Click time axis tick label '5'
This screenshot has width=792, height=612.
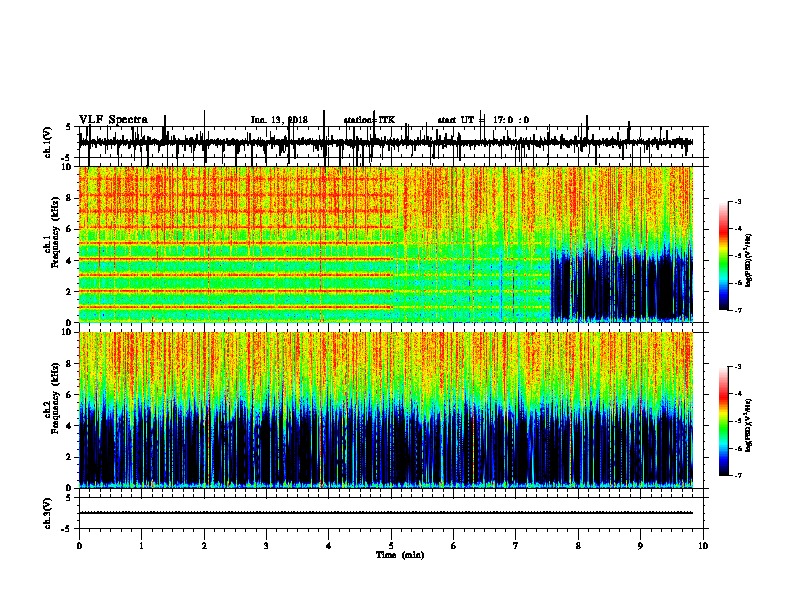coord(391,545)
